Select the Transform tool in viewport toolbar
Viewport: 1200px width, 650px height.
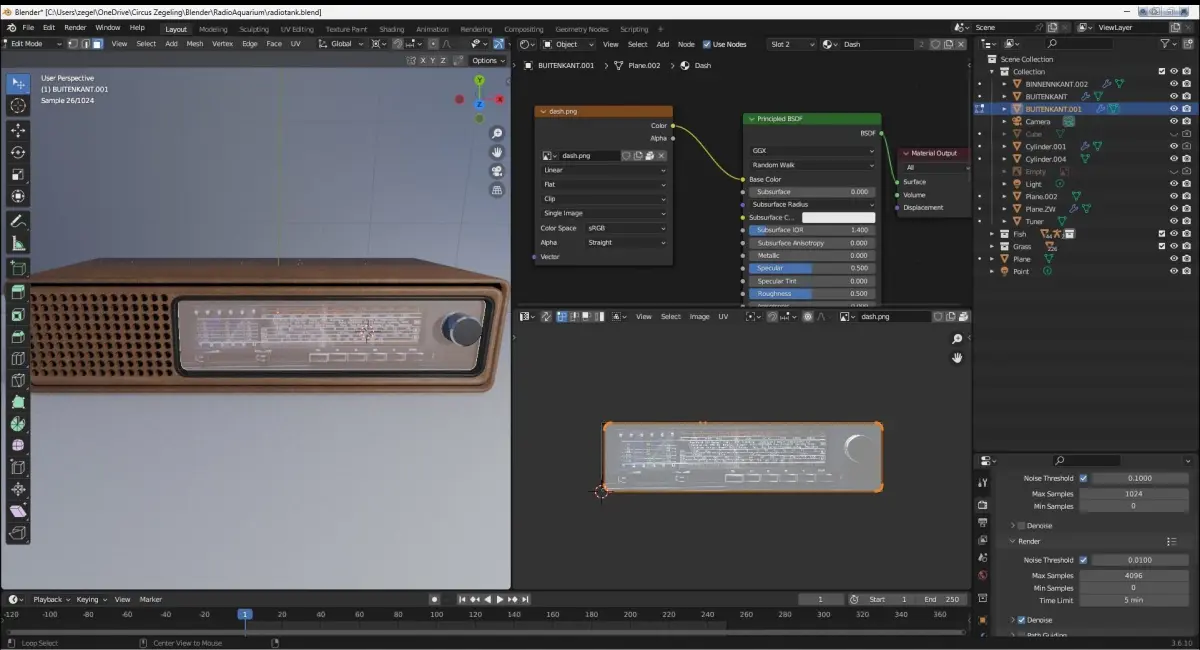coord(18,196)
